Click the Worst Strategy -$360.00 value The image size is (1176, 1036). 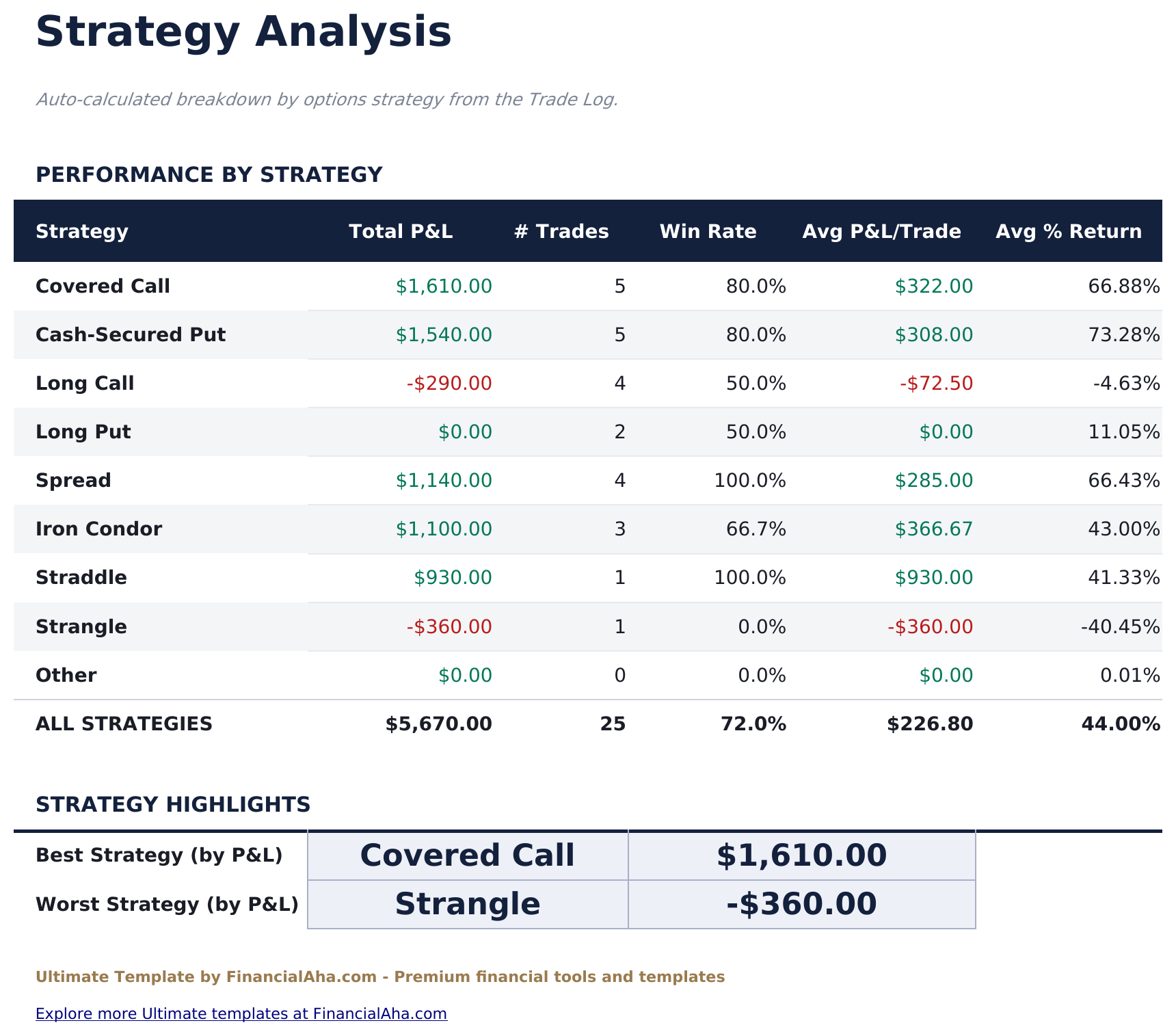coord(800,903)
